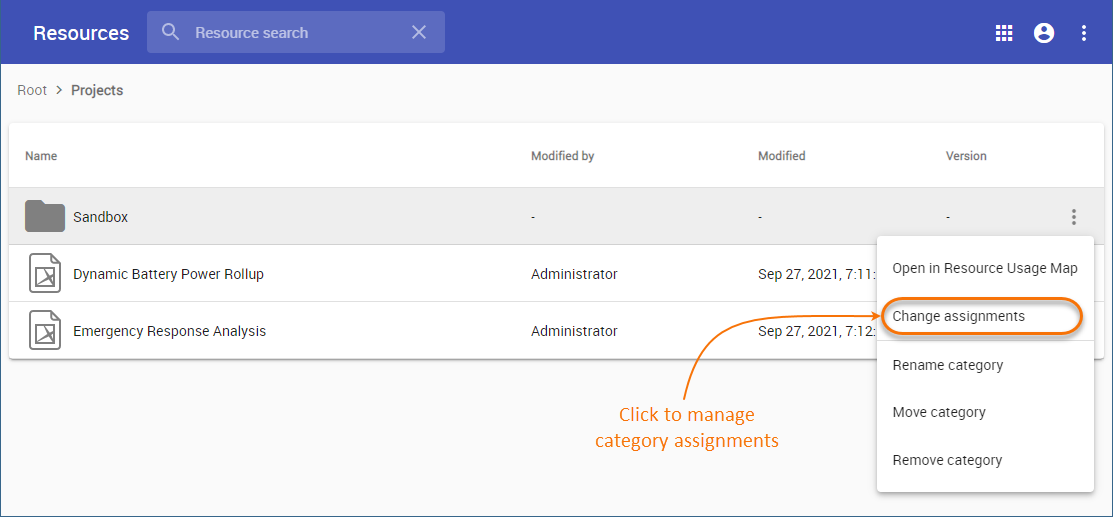Choose Change assignments from the menu
The width and height of the screenshot is (1113, 517).
(959, 316)
